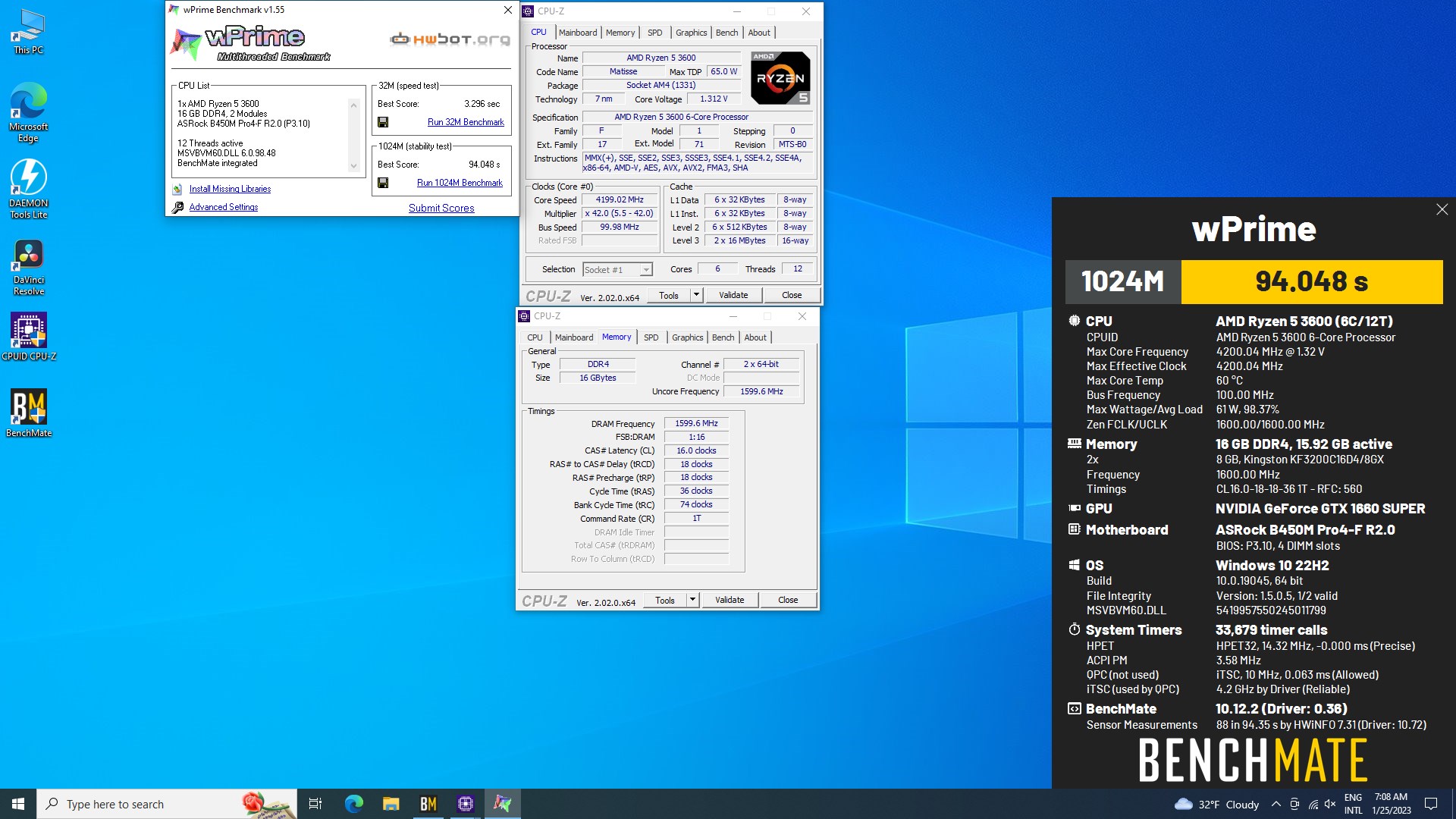Select the CPU tab in top CPU-Z window
The image size is (1456, 819).
pyautogui.click(x=538, y=32)
